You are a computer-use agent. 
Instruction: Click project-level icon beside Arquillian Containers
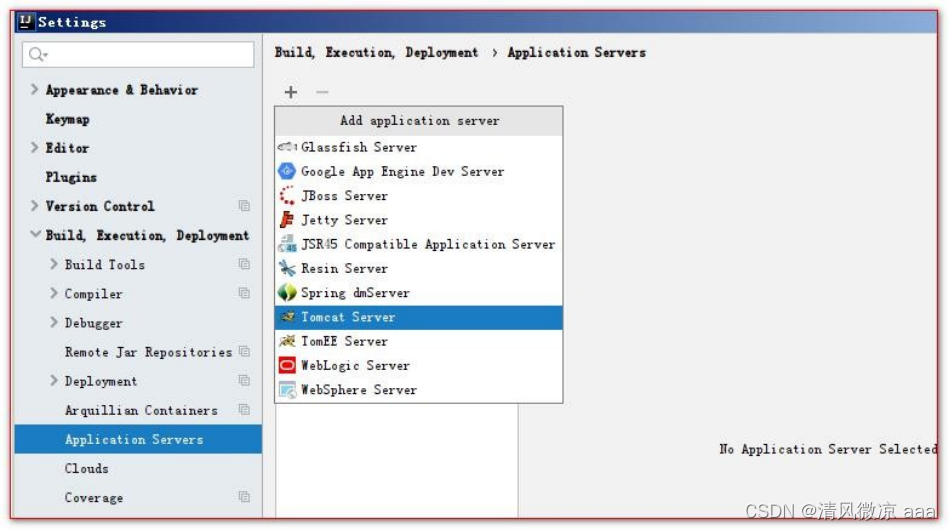coord(244,409)
